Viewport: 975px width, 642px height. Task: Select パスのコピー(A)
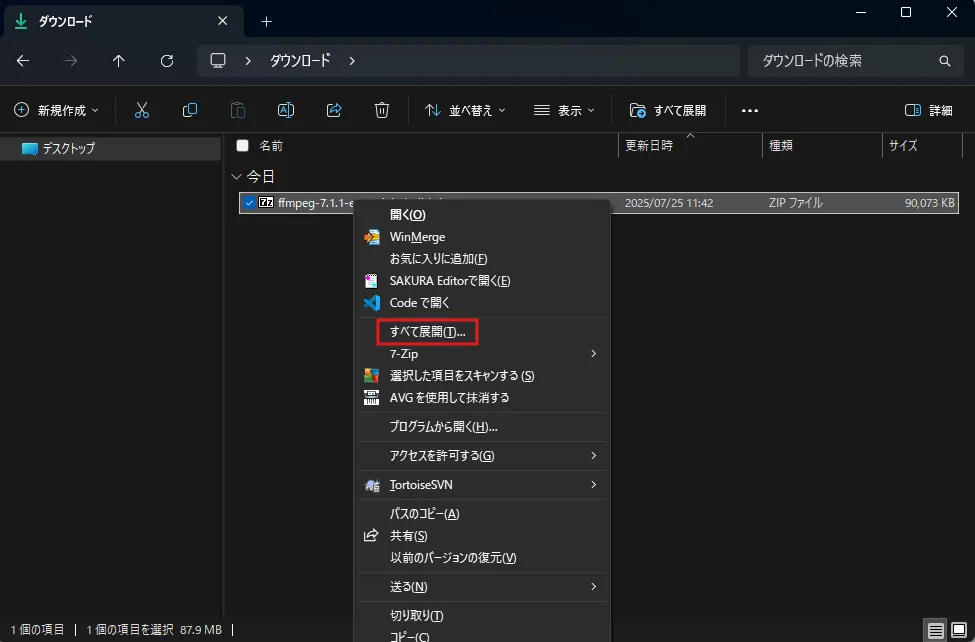click(x=482, y=514)
